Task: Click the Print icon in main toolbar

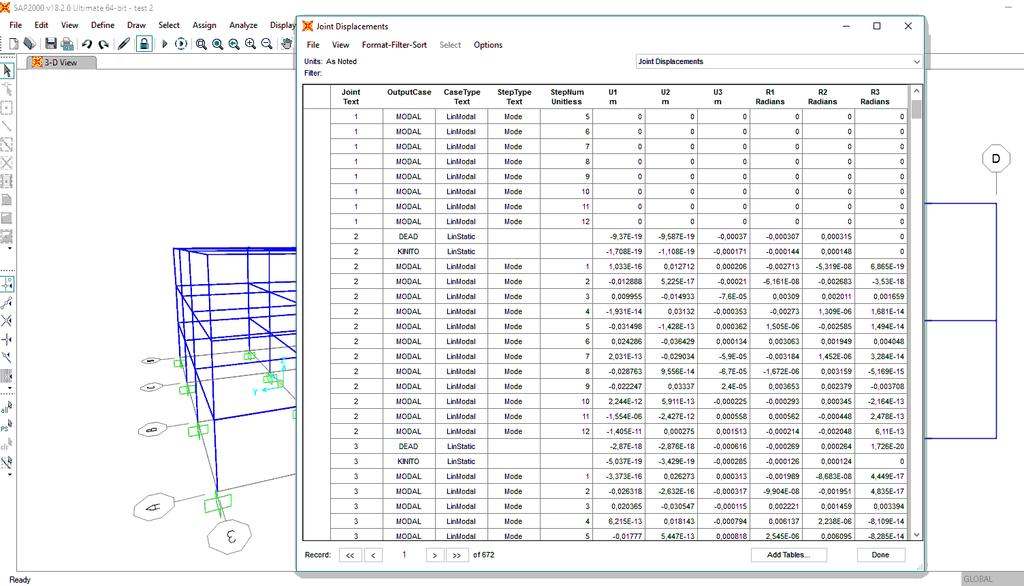Action: pyautogui.click(x=67, y=44)
